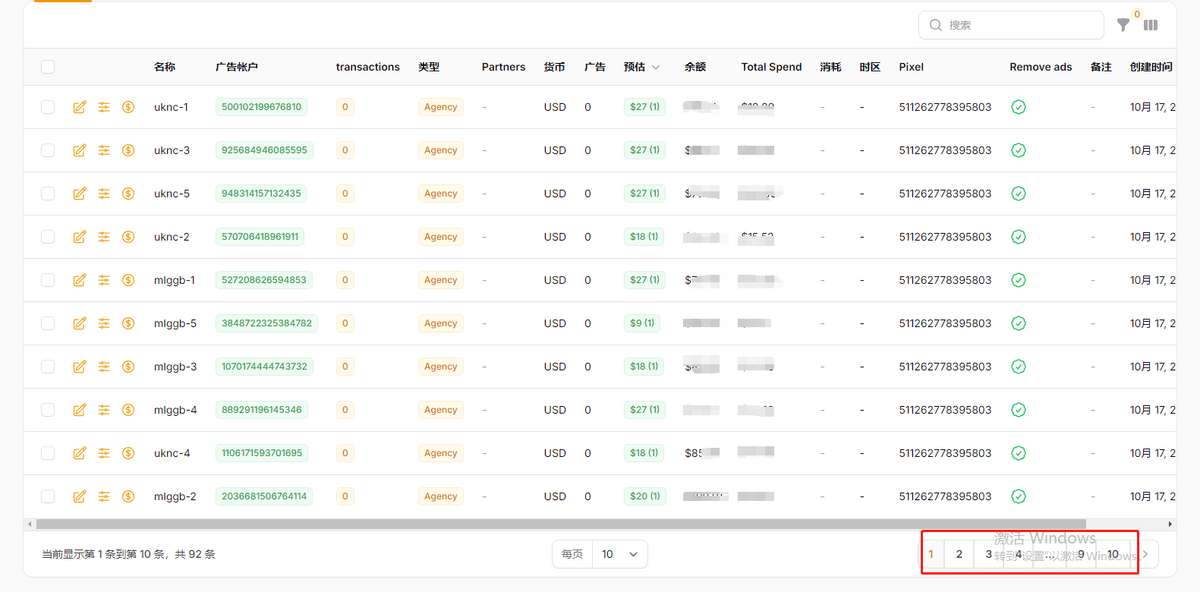1200x592 pixels.
Task: Open the column layout icon
Action: [1151, 25]
